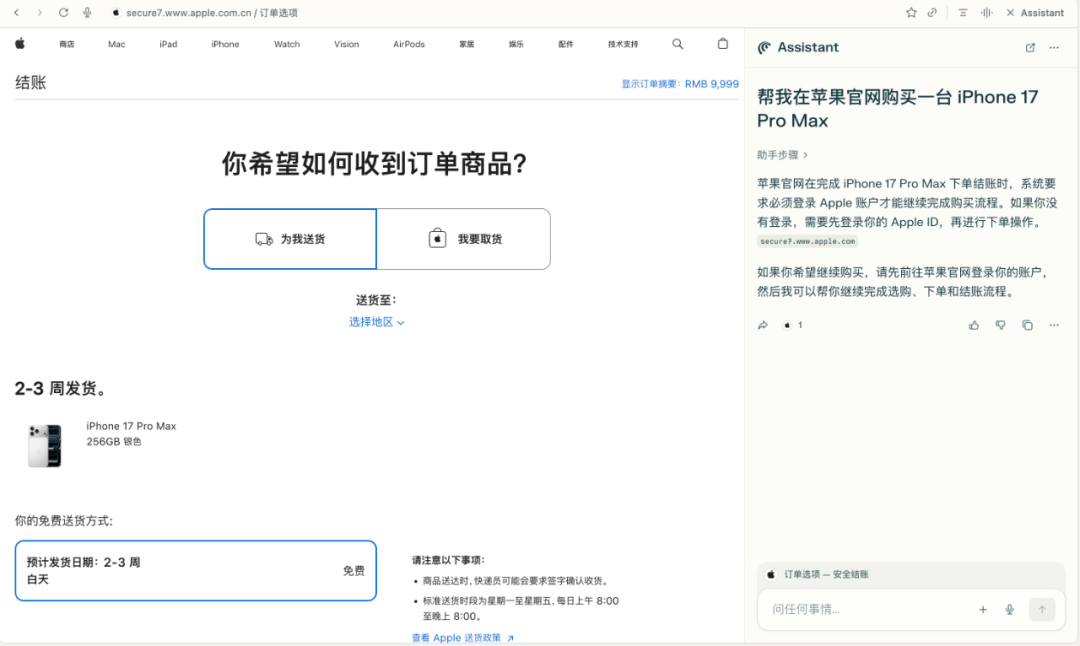Copy the Assistant response
Viewport: 1080px width, 646px height.
click(x=1027, y=325)
